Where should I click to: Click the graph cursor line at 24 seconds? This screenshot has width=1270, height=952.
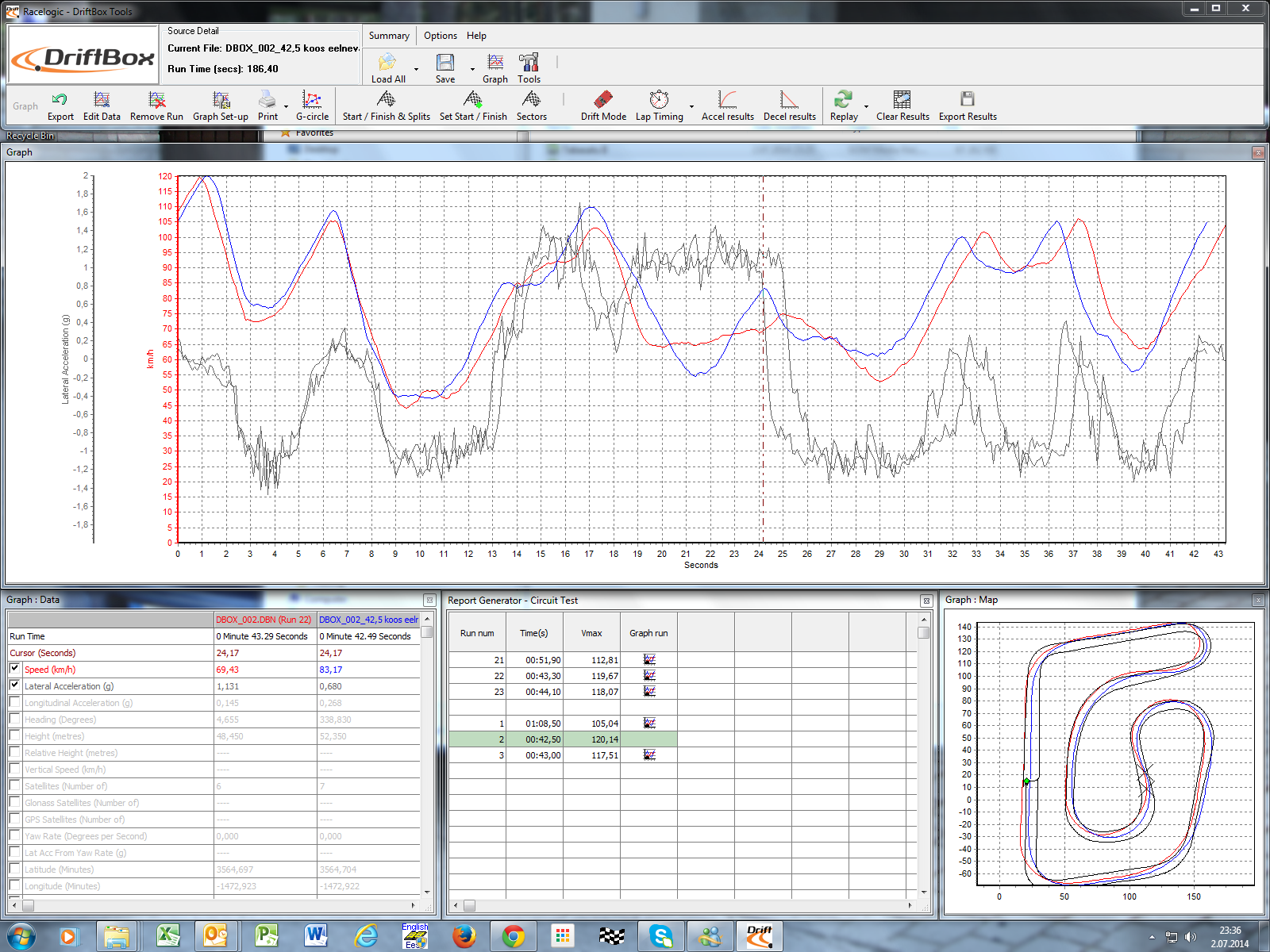(763, 359)
